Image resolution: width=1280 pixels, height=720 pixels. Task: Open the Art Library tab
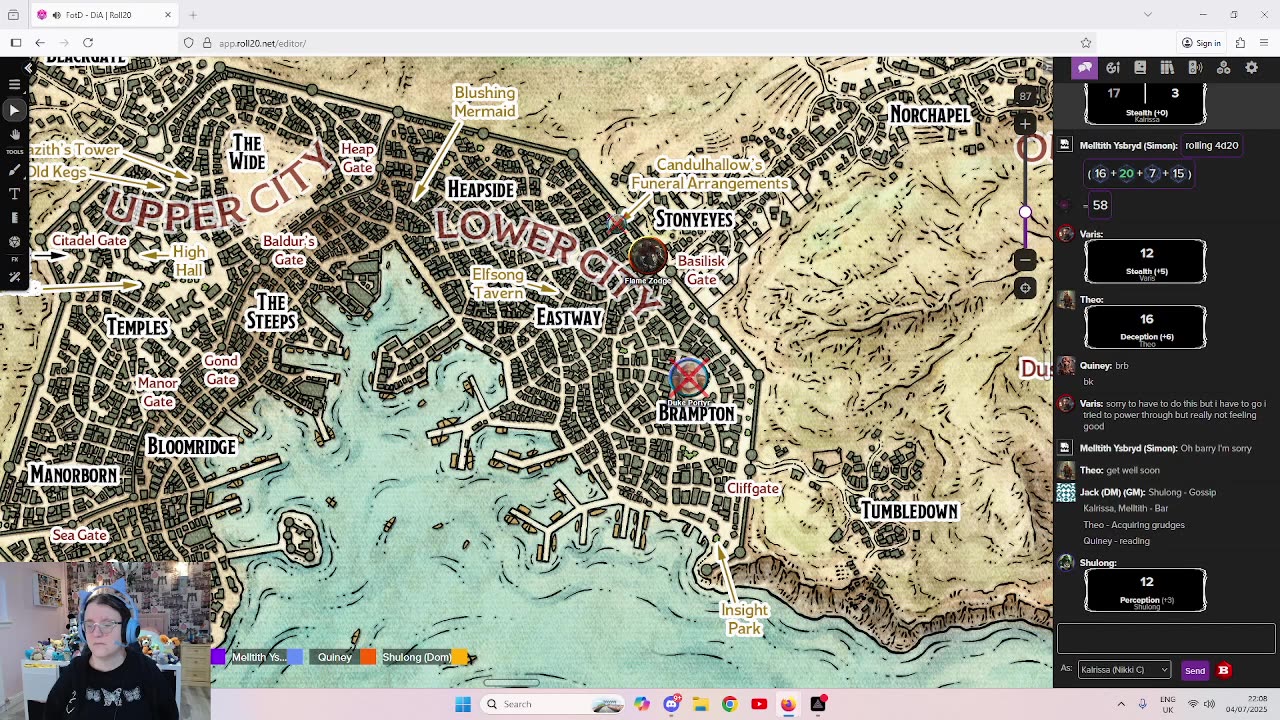[1113, 67]
